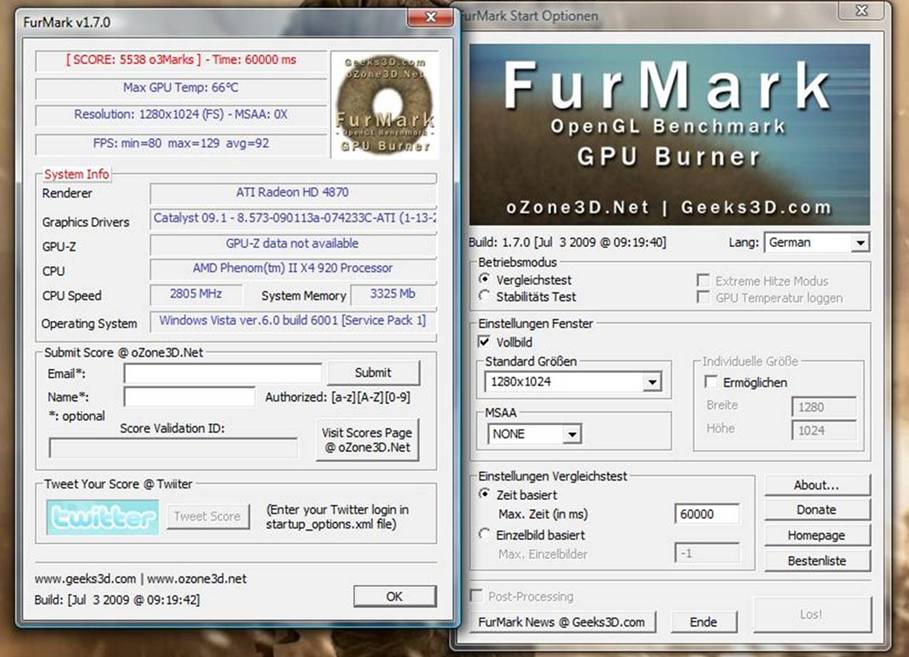909x657 pixels.
Task: Click the Homepage button
Action: [817, 535]
